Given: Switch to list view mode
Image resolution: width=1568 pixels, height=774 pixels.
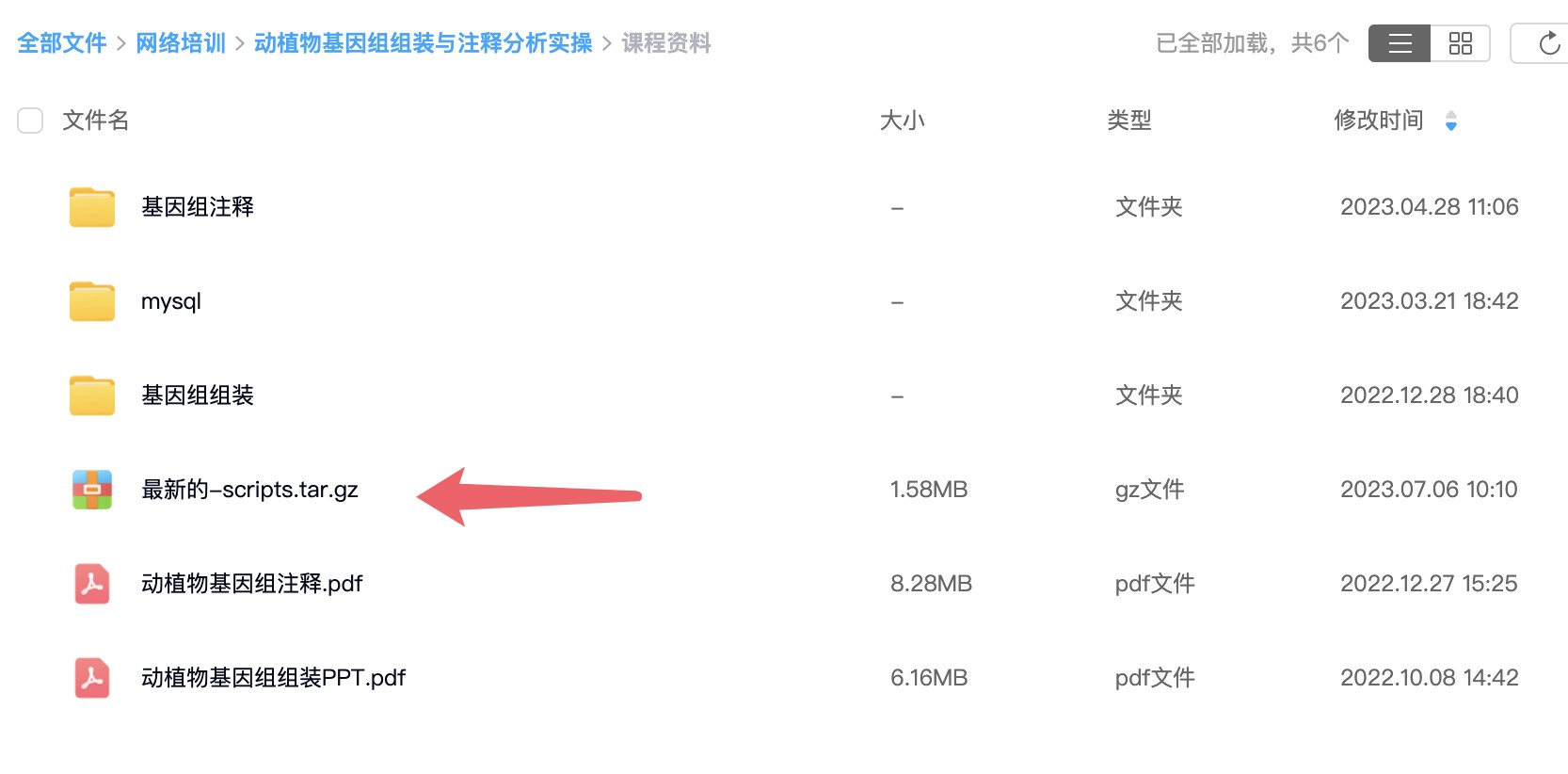Looking at the screenshot, I should [x=1400, y=43].
